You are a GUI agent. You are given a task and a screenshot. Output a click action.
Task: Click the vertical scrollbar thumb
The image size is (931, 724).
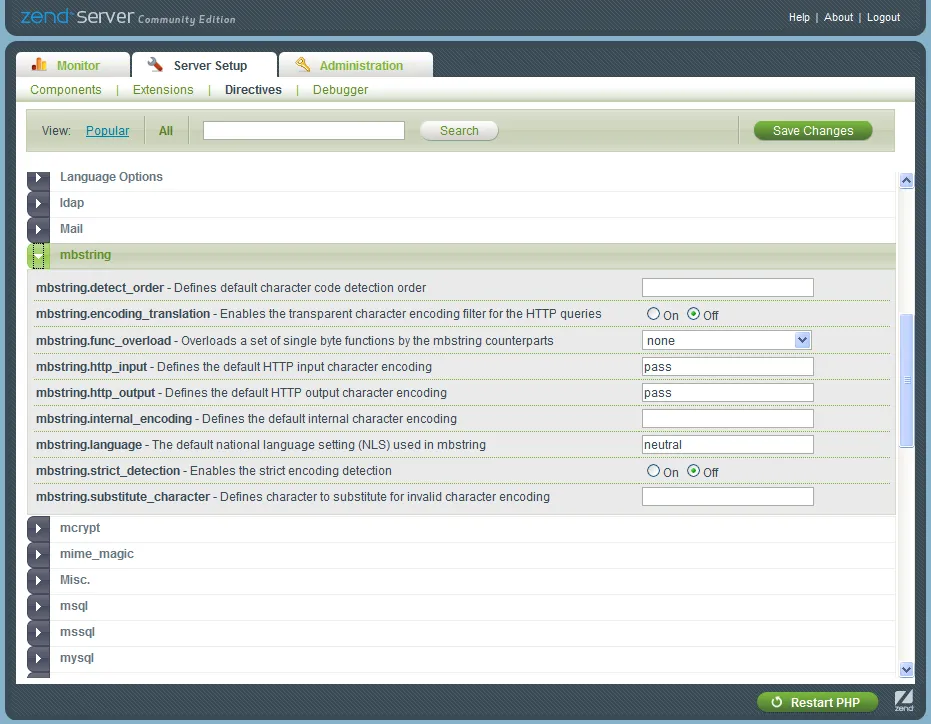click(x=906, y=380)
